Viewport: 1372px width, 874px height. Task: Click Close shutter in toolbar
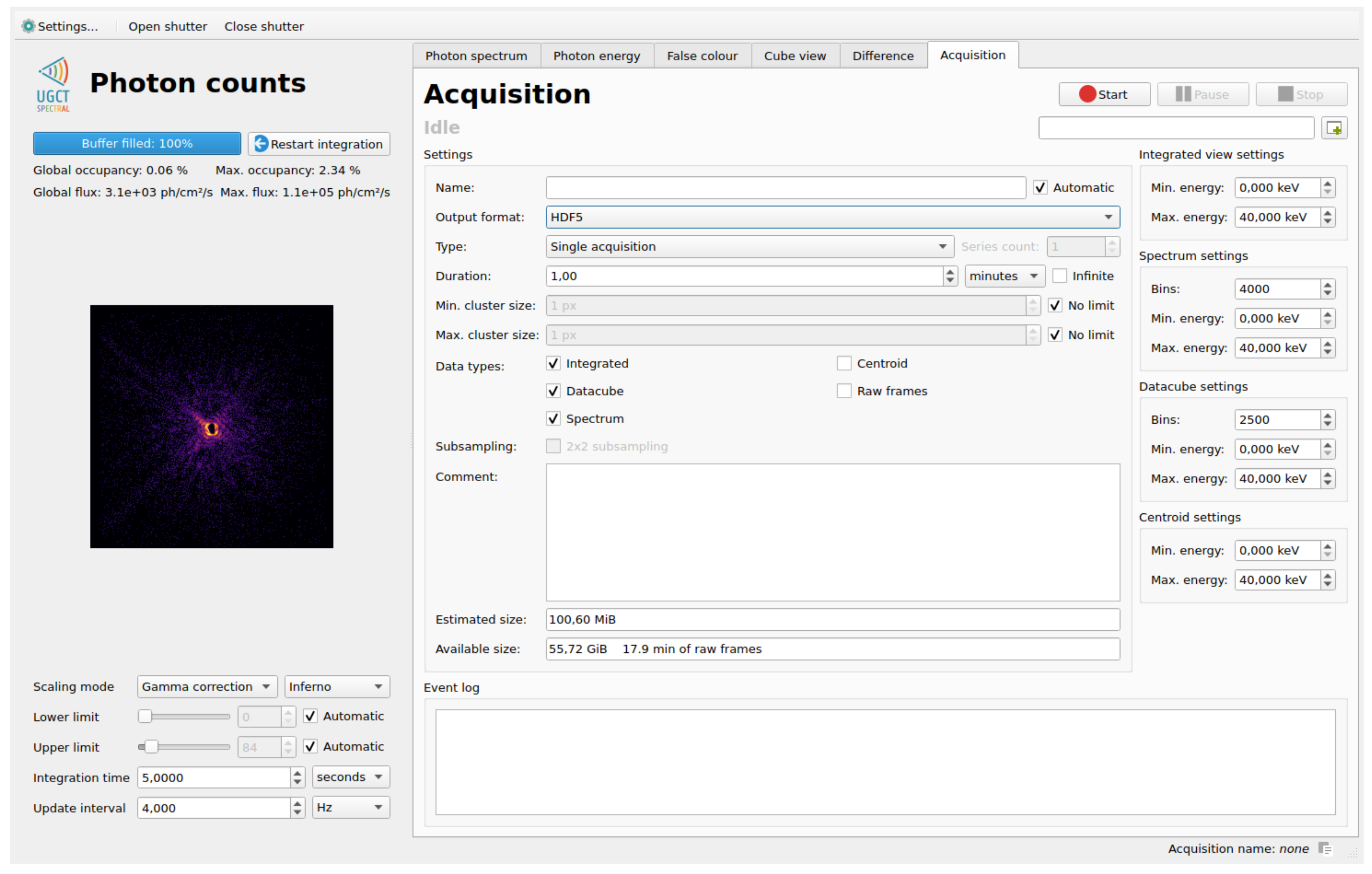[x=264, y=26]
